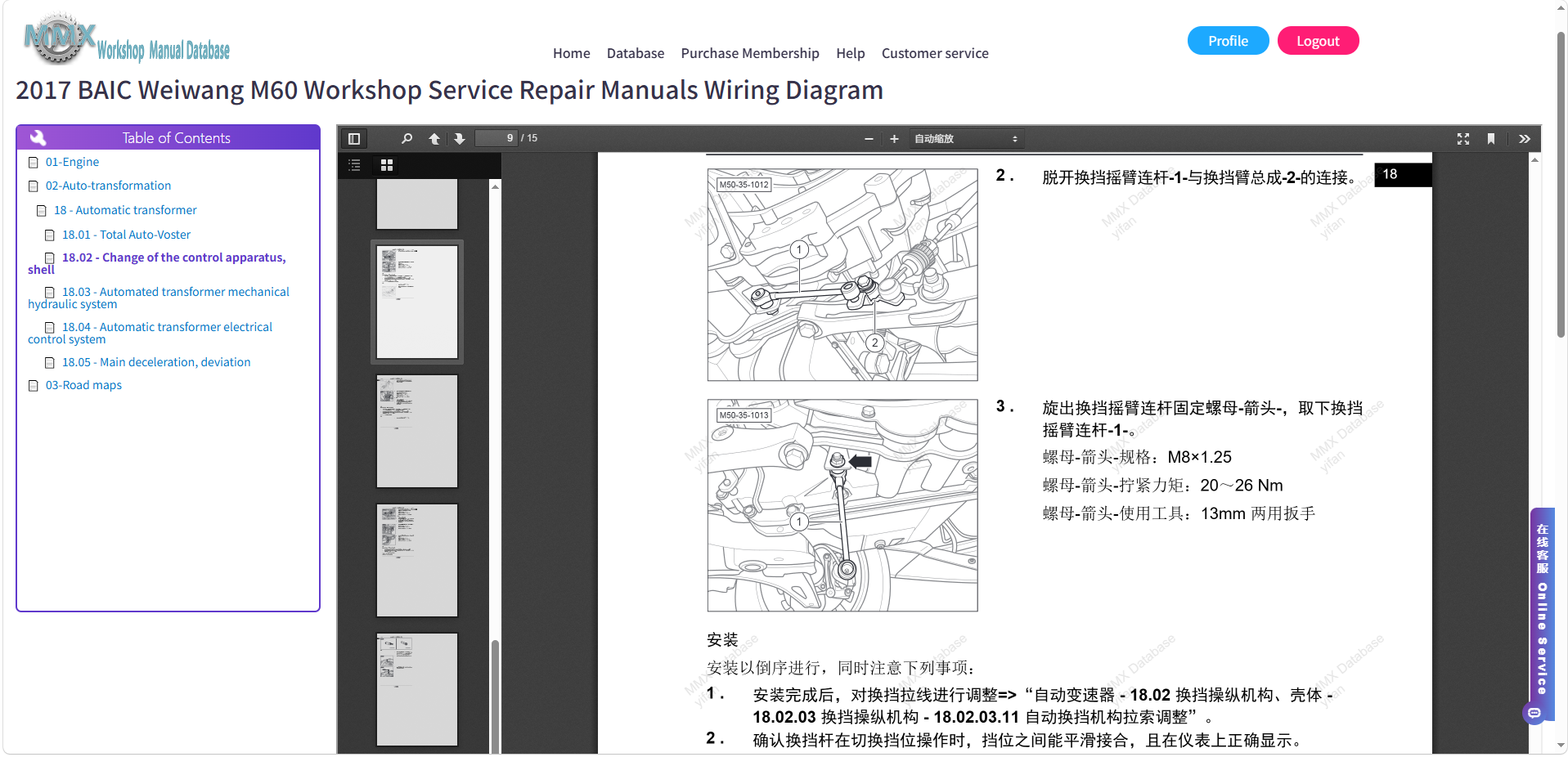Open the zoom level dropdown 自动缩放

[966, 139]
